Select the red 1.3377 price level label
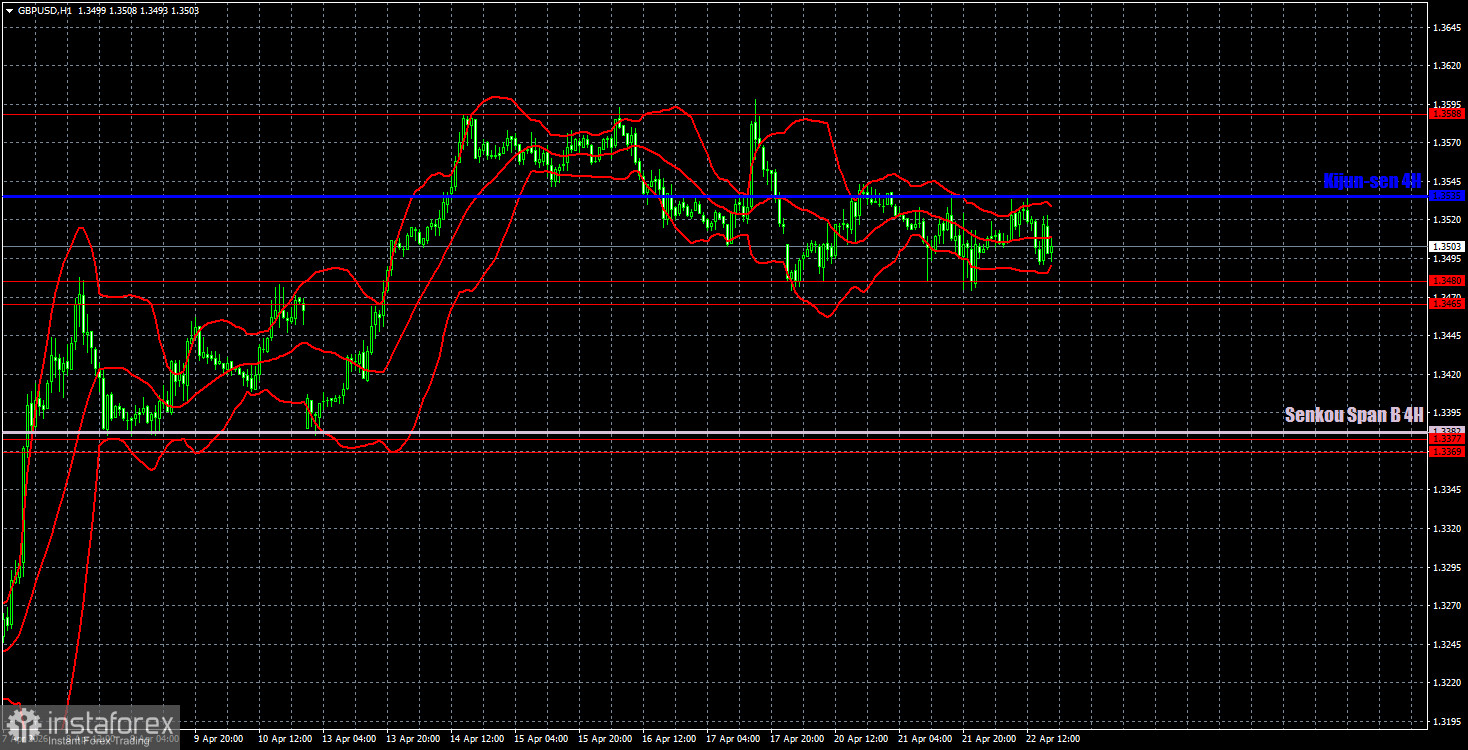 point(1447,439)
